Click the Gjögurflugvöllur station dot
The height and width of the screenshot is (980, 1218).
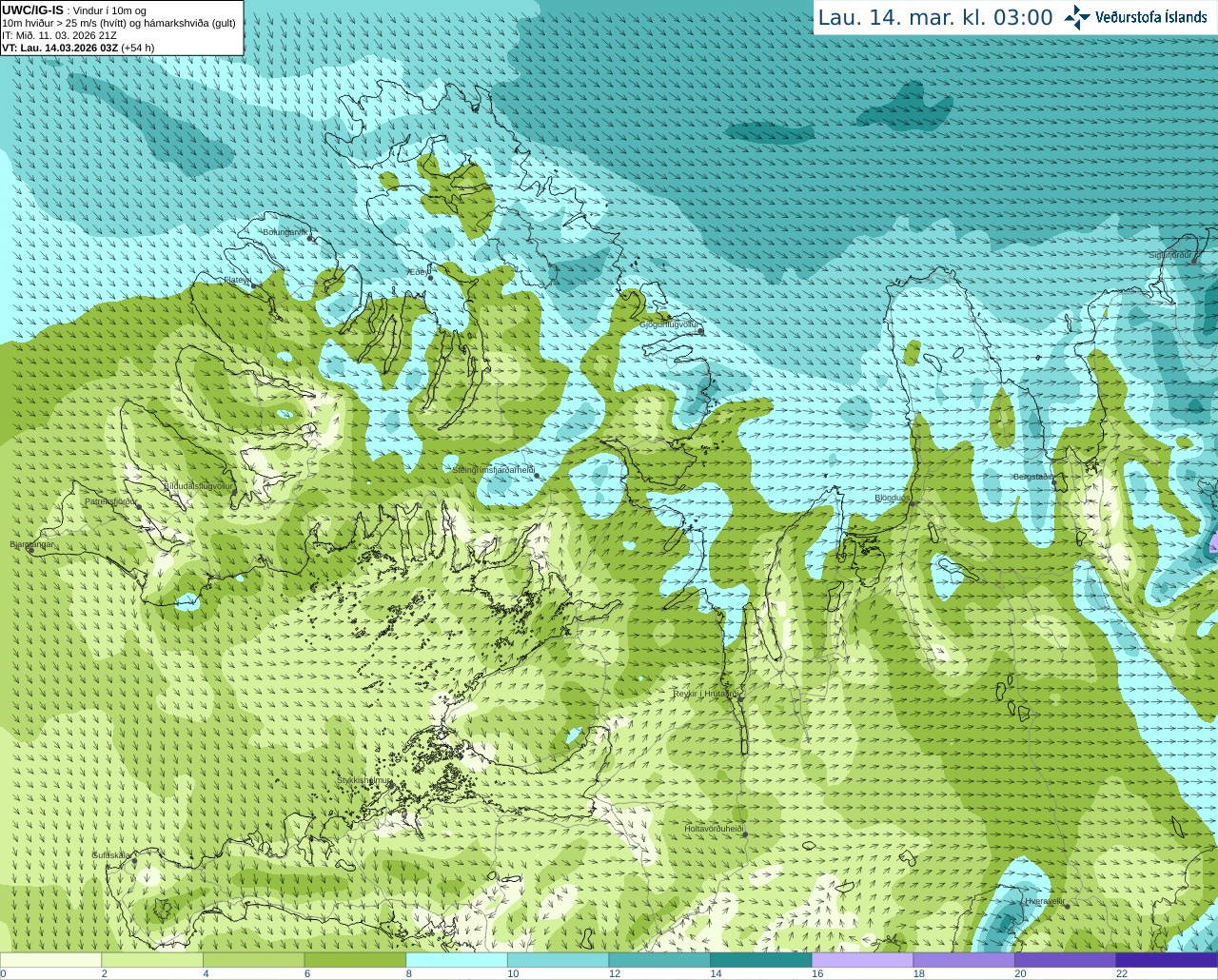click(x=701, y=331)
